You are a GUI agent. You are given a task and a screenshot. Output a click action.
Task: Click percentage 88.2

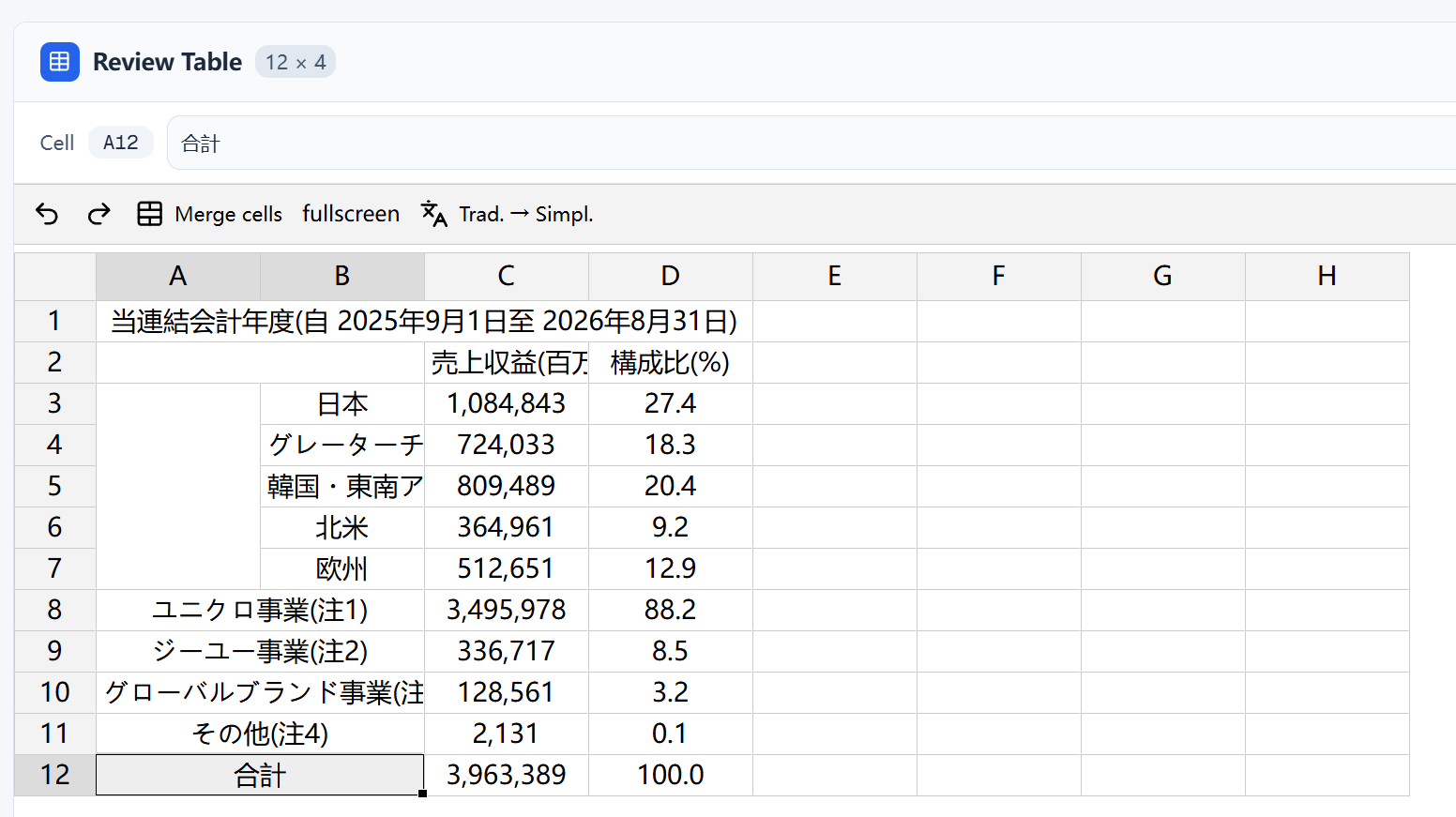tap(671, 610)
